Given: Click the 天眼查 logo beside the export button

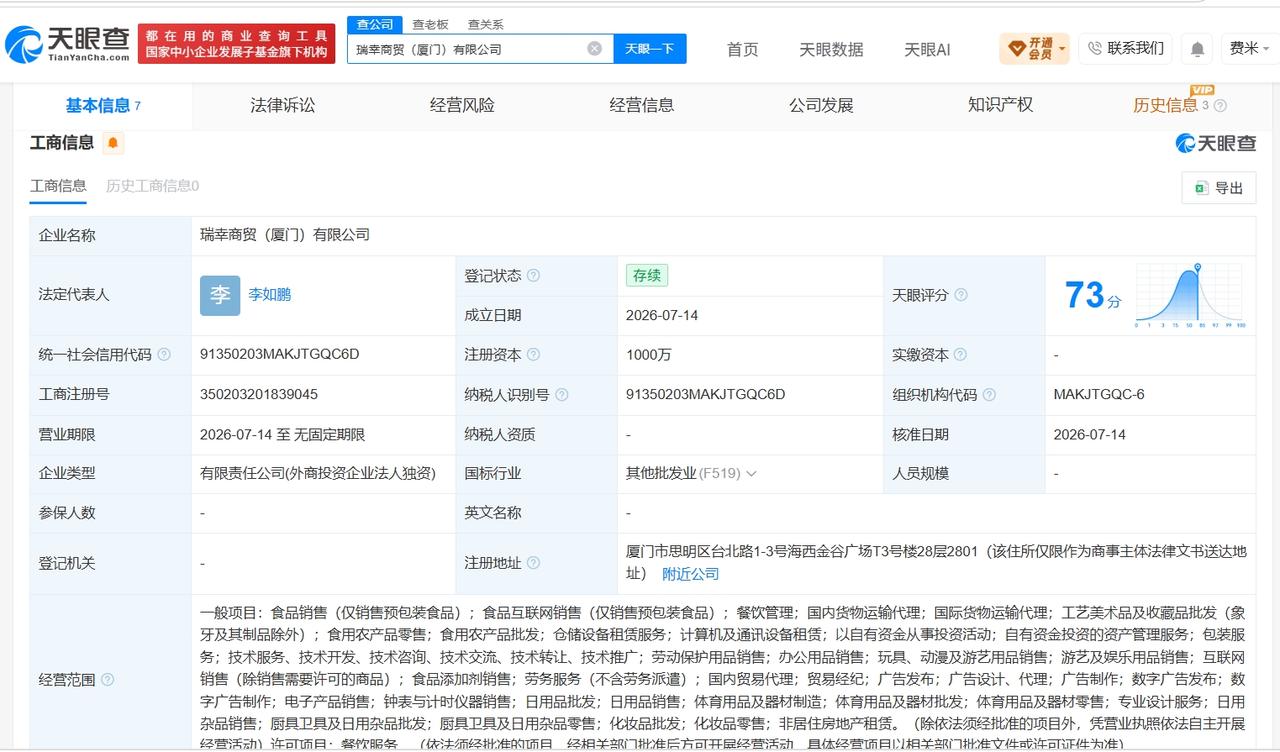Looking at the screenshot, I should (1216, 143).
